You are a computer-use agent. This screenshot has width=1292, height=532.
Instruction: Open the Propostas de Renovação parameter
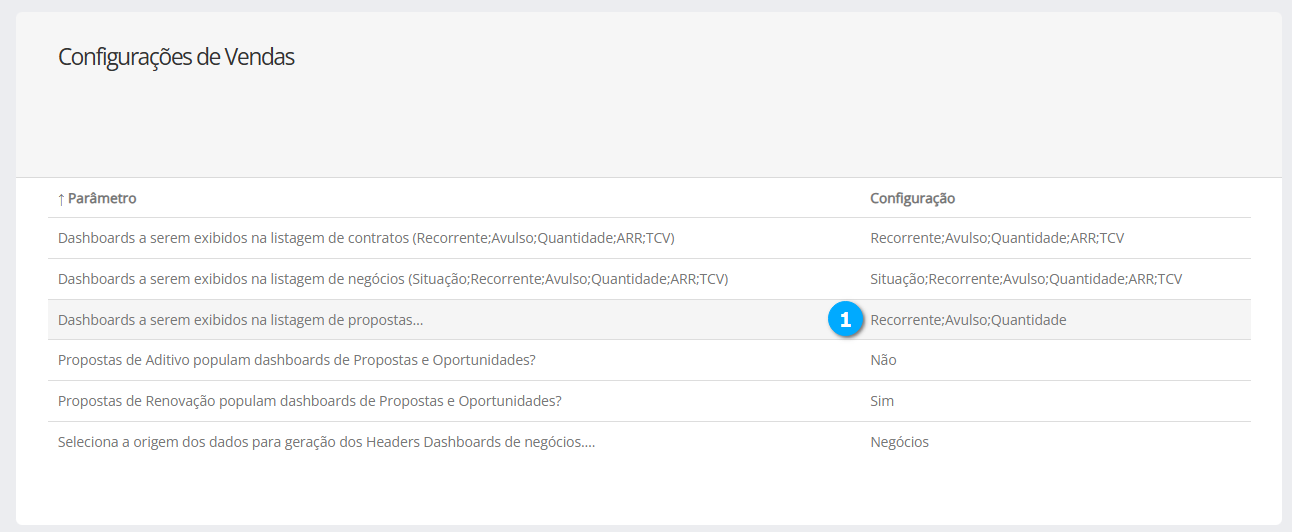coord(309,401)
